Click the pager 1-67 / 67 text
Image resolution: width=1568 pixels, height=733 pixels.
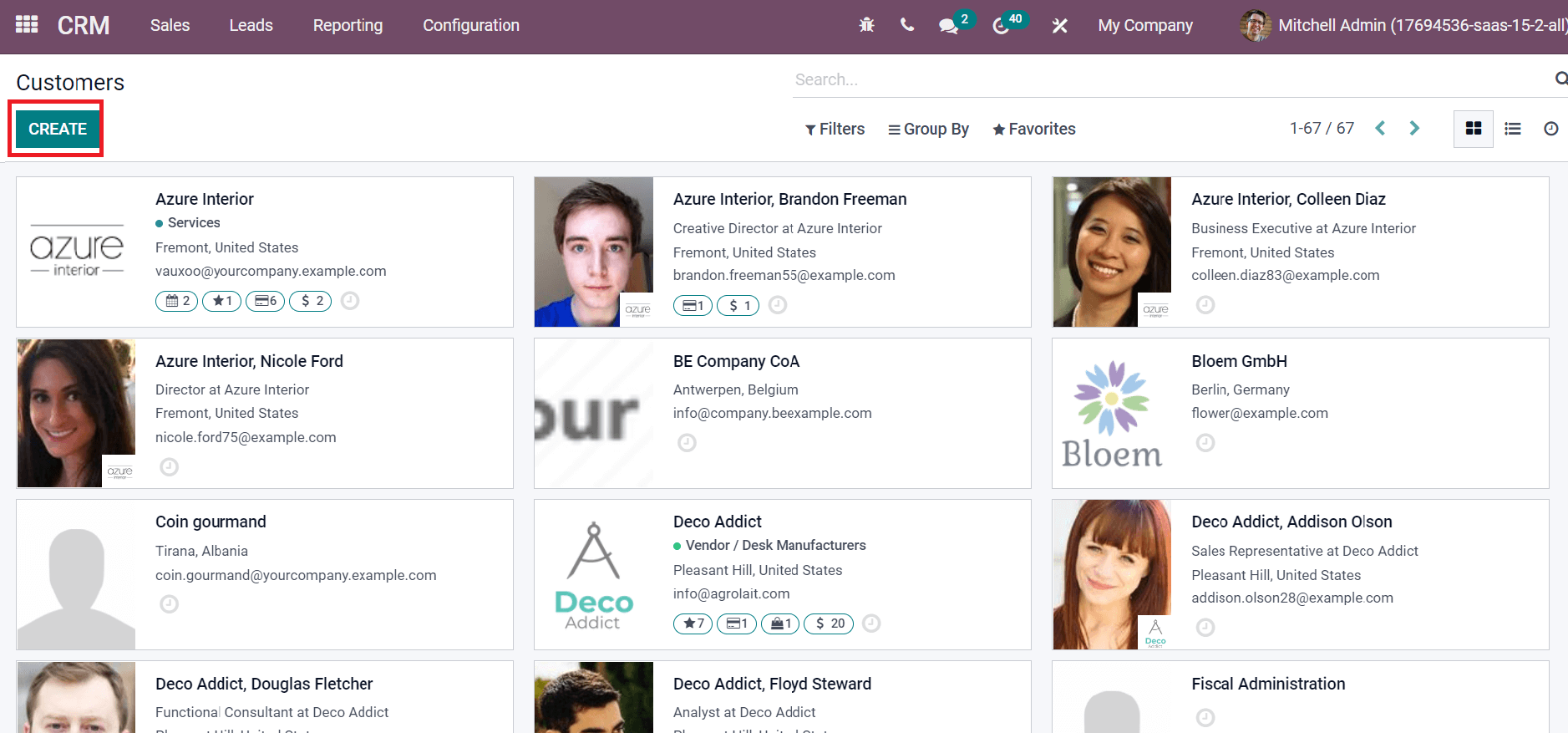(x=1322, y=128)
